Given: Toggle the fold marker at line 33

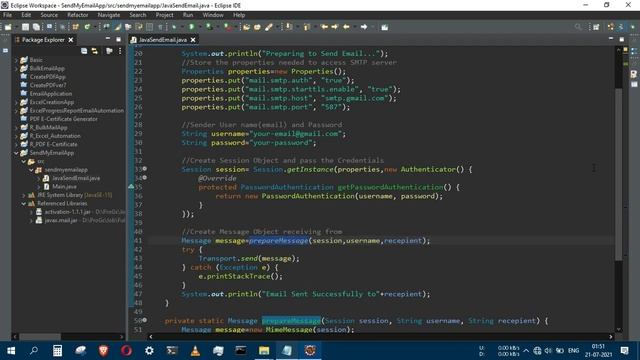Looking at the screenshot, I should (x=145, y=169).
